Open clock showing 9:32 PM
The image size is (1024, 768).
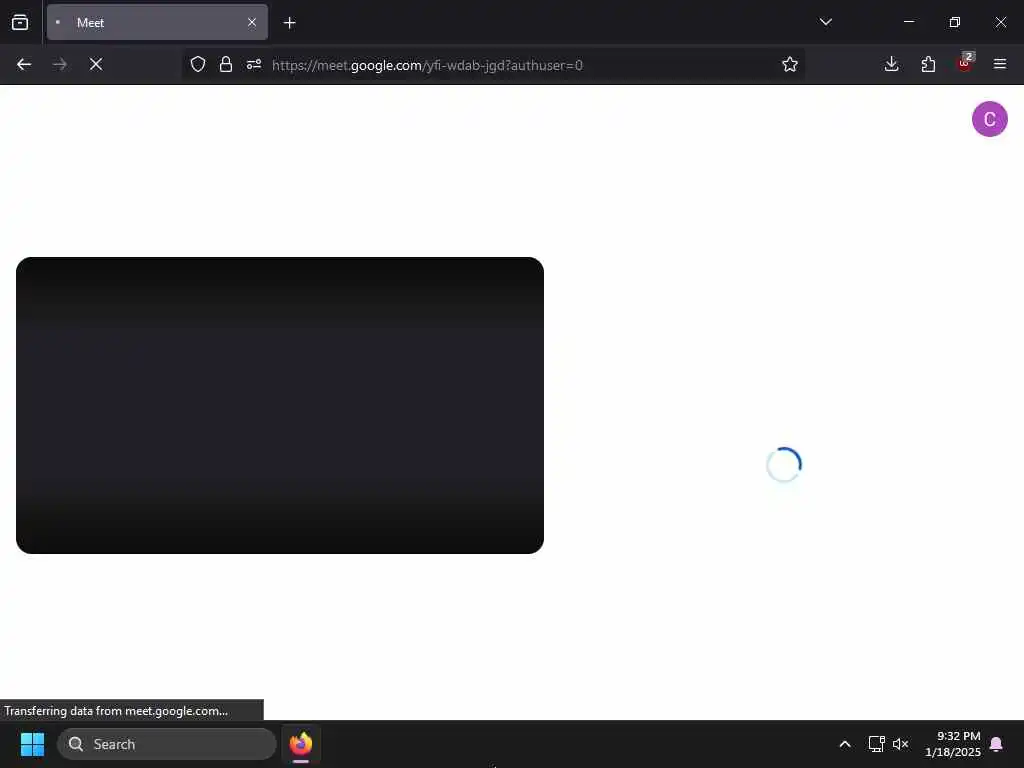click(x=952, y=744)
